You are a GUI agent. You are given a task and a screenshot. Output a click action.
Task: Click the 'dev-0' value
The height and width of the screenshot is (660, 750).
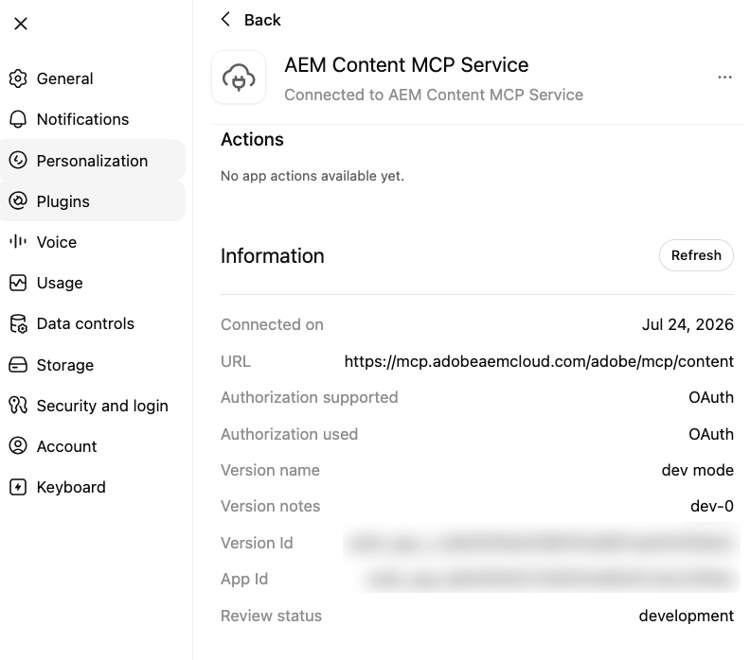pos(712,506)
